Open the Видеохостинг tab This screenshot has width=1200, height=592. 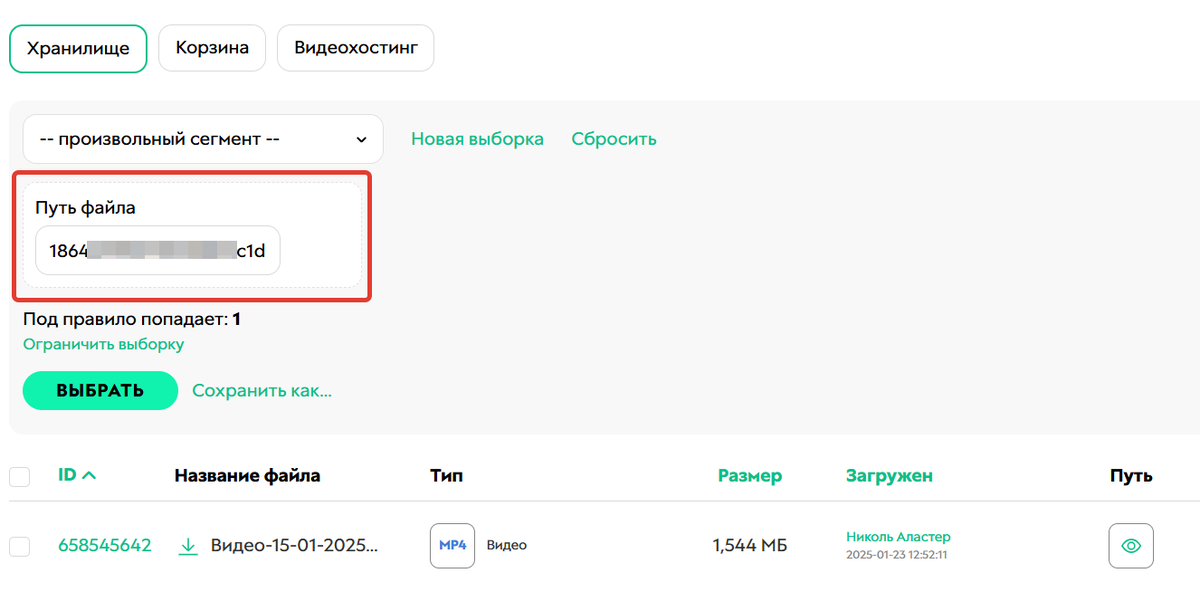click(355, 47)
